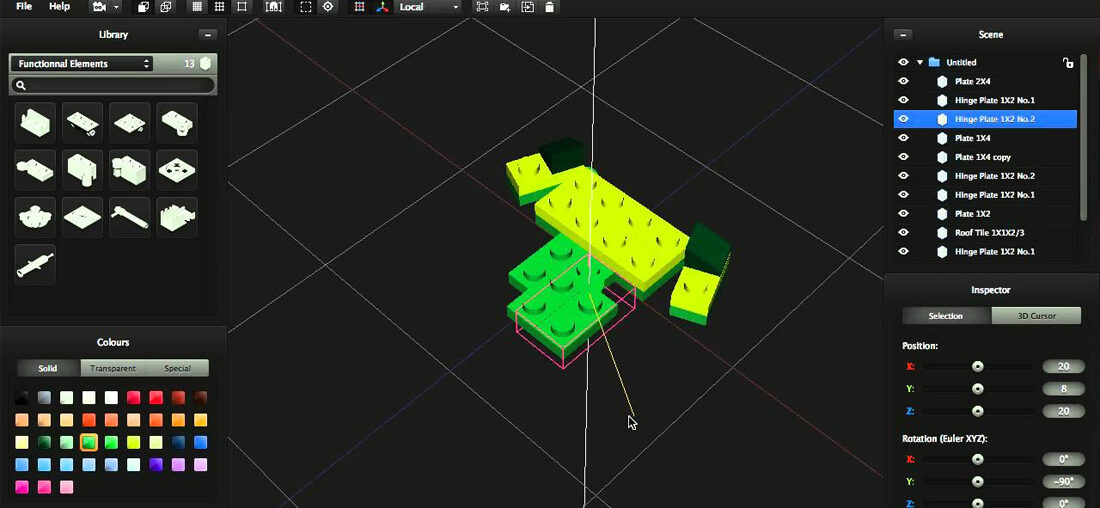The image size is (1100, 508).
Task: Open the Local coordinate space dropdown
Action: pyautogui.click(x=429, y=7)
